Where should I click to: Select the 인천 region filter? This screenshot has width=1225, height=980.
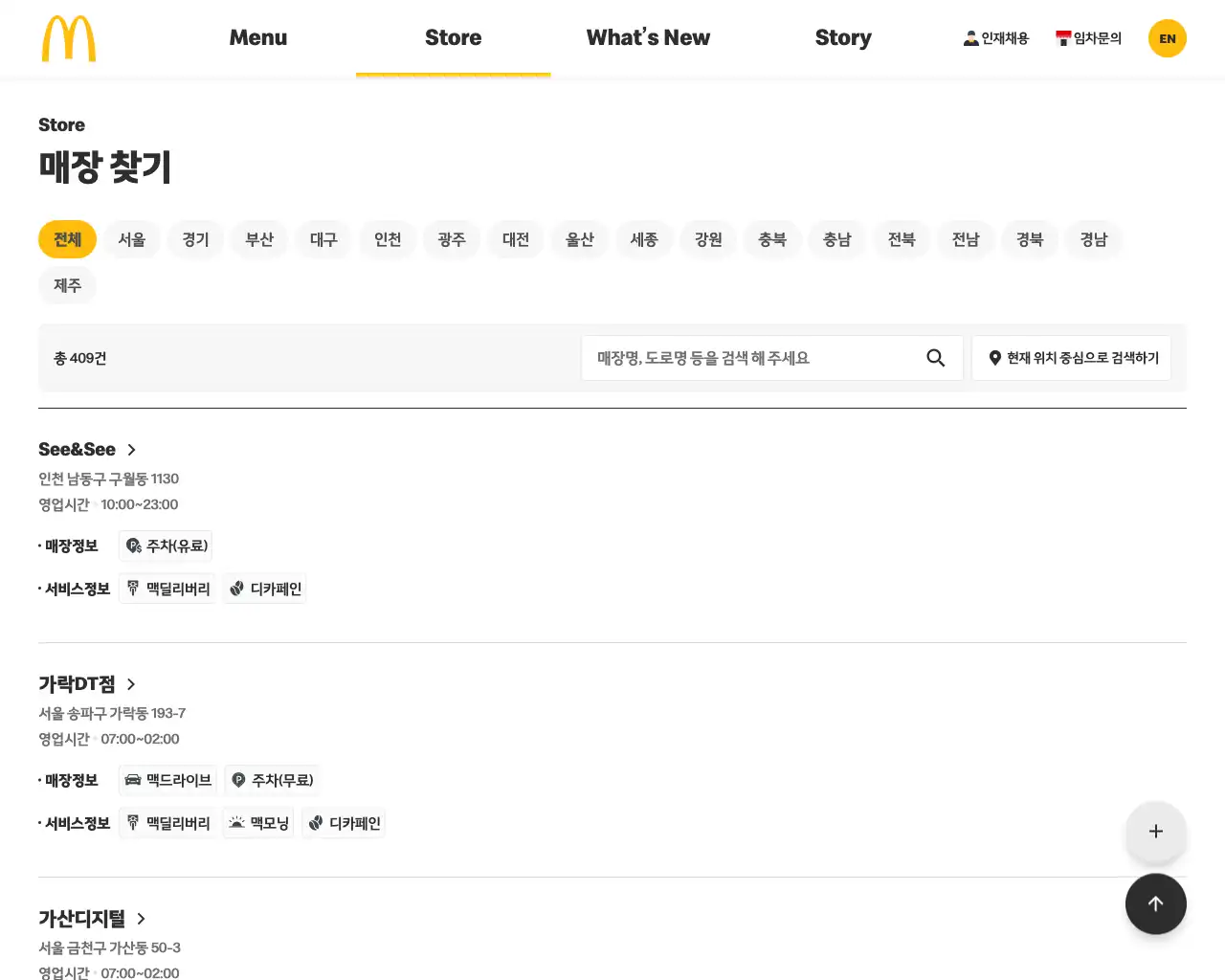(388, 239)
